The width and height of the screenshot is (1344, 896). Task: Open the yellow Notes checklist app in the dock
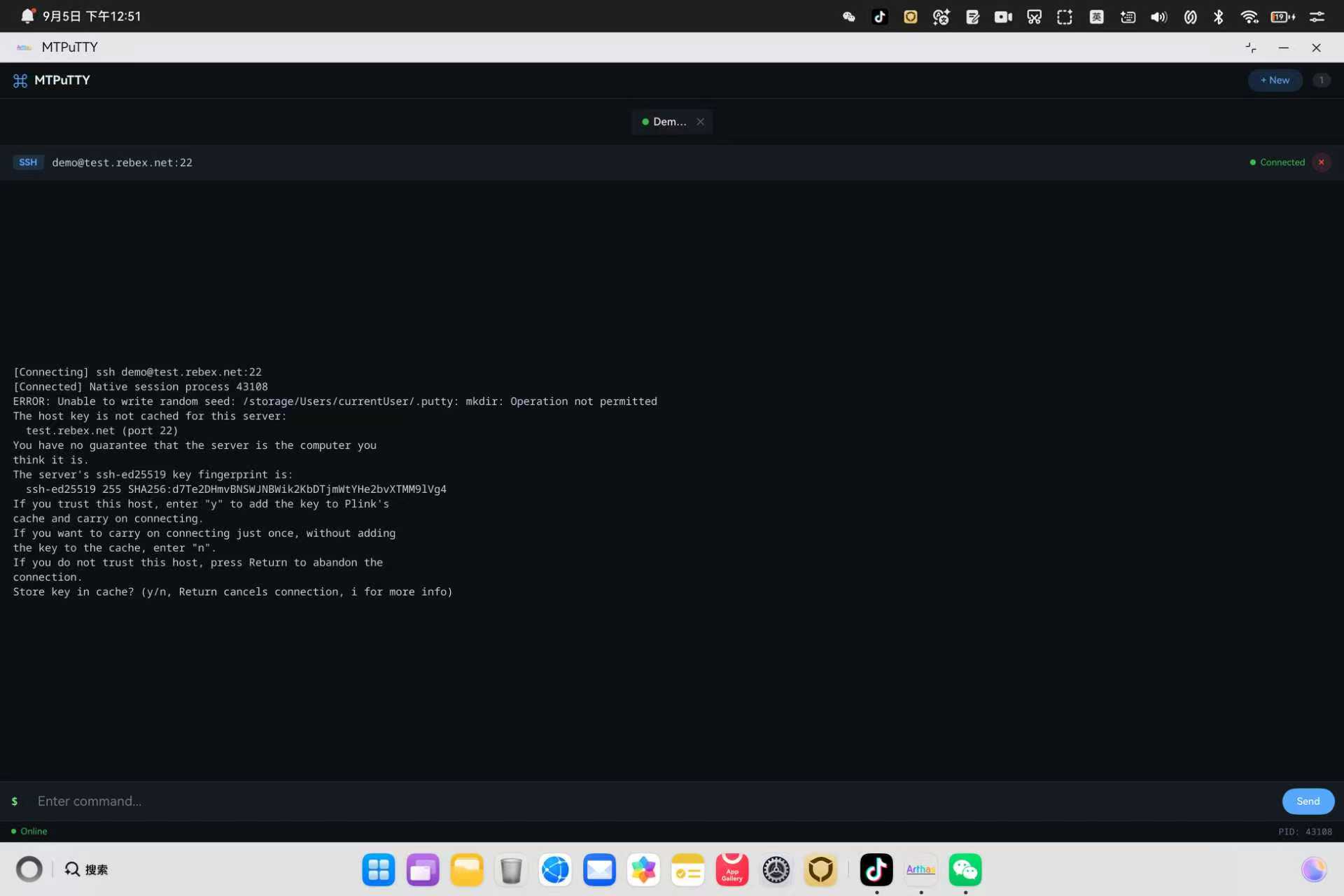pyautogui.click(x=687, y=870)
